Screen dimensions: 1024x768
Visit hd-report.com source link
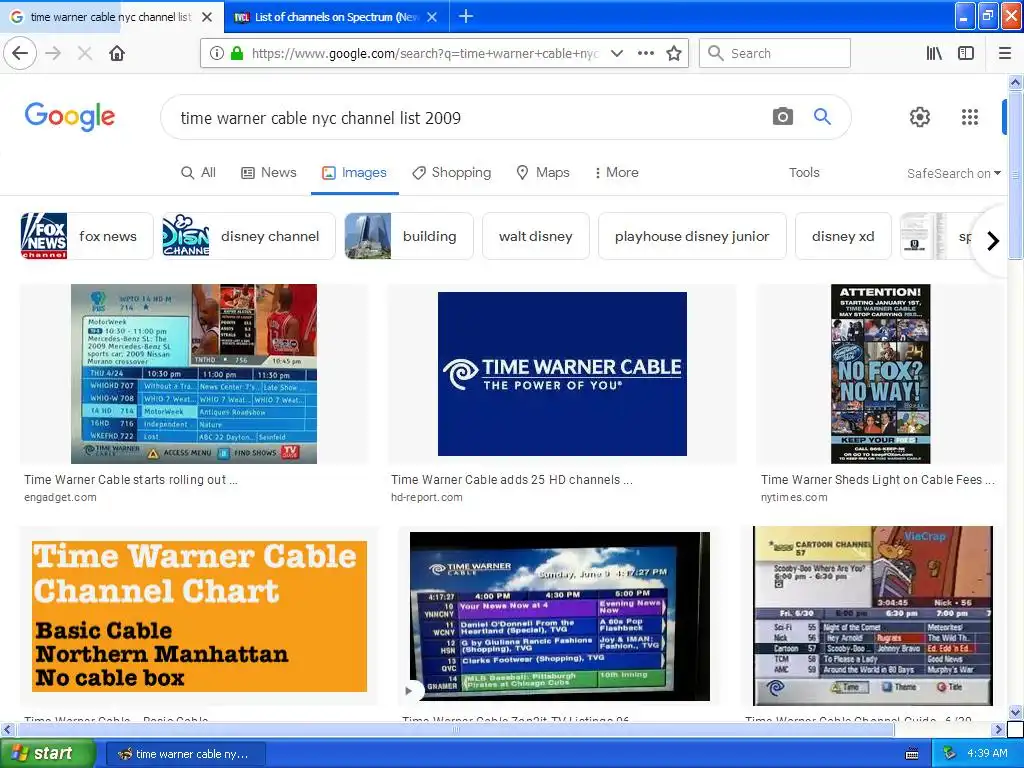pos(426,497)
